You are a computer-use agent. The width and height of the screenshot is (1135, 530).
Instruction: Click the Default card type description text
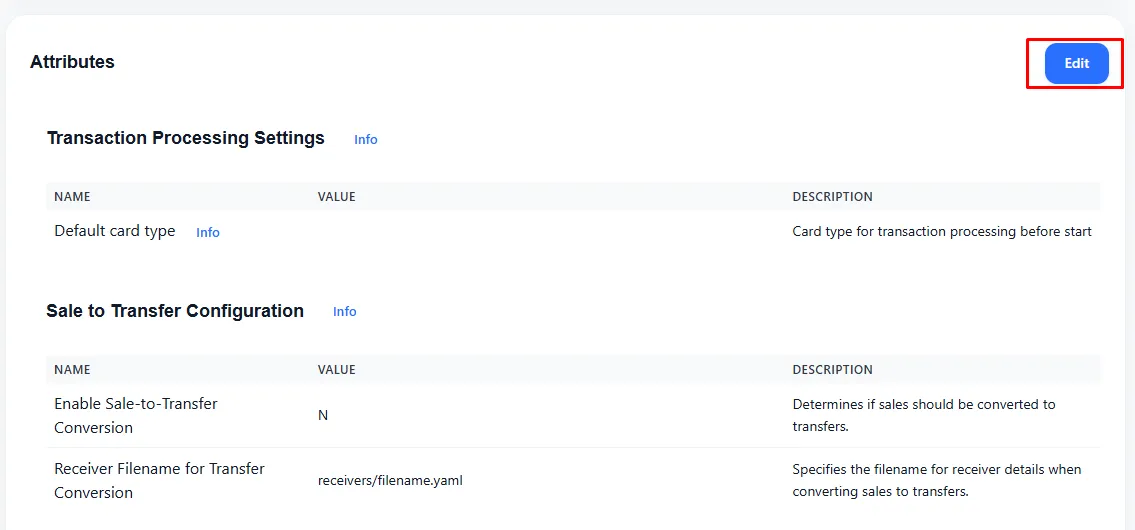pyautogui.click(x=941, y=231)
